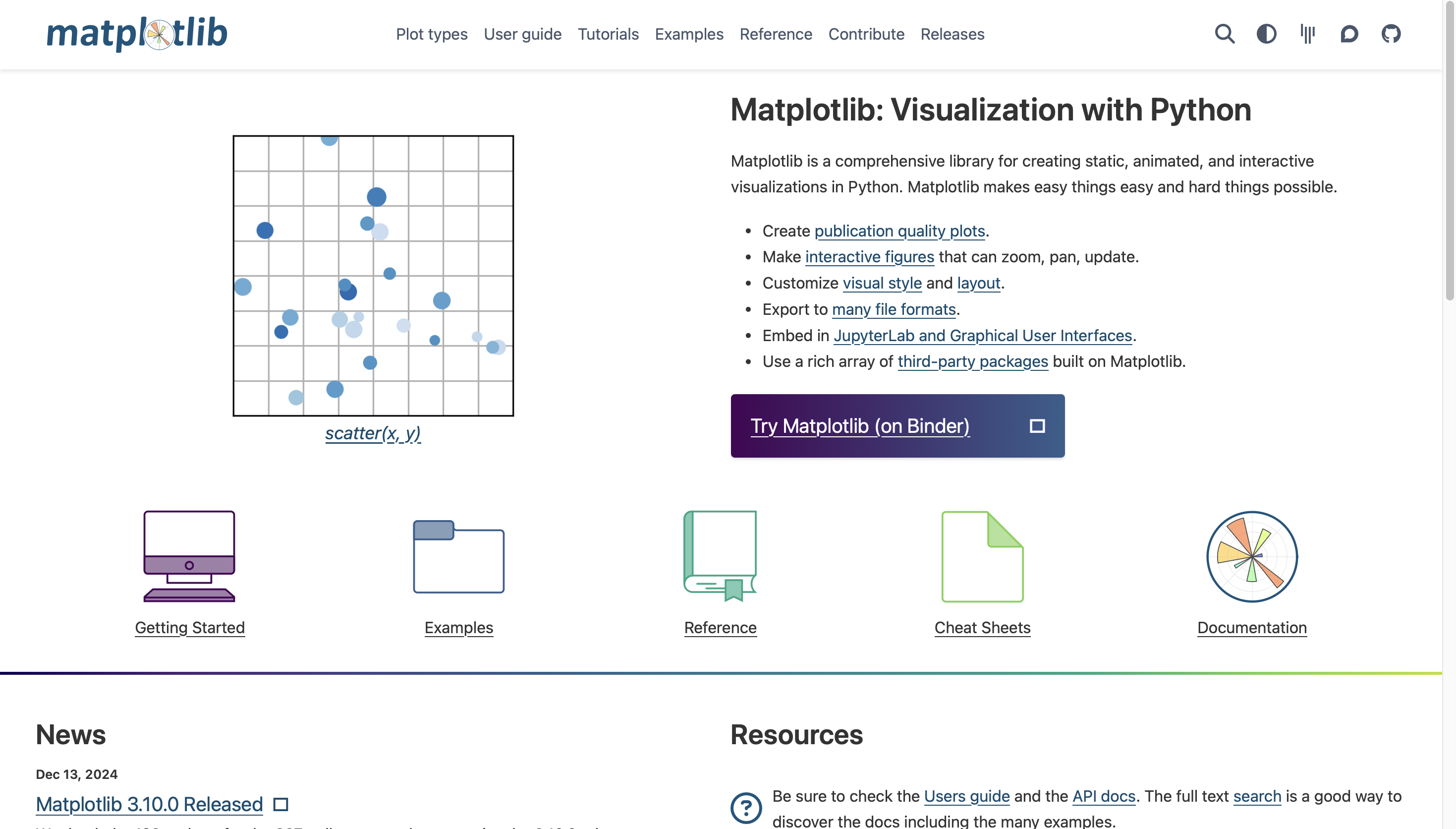Click the scatter plot thumbnail image
The width and height of the screenshot is (1456, 829).
click(x=373, y=276)
